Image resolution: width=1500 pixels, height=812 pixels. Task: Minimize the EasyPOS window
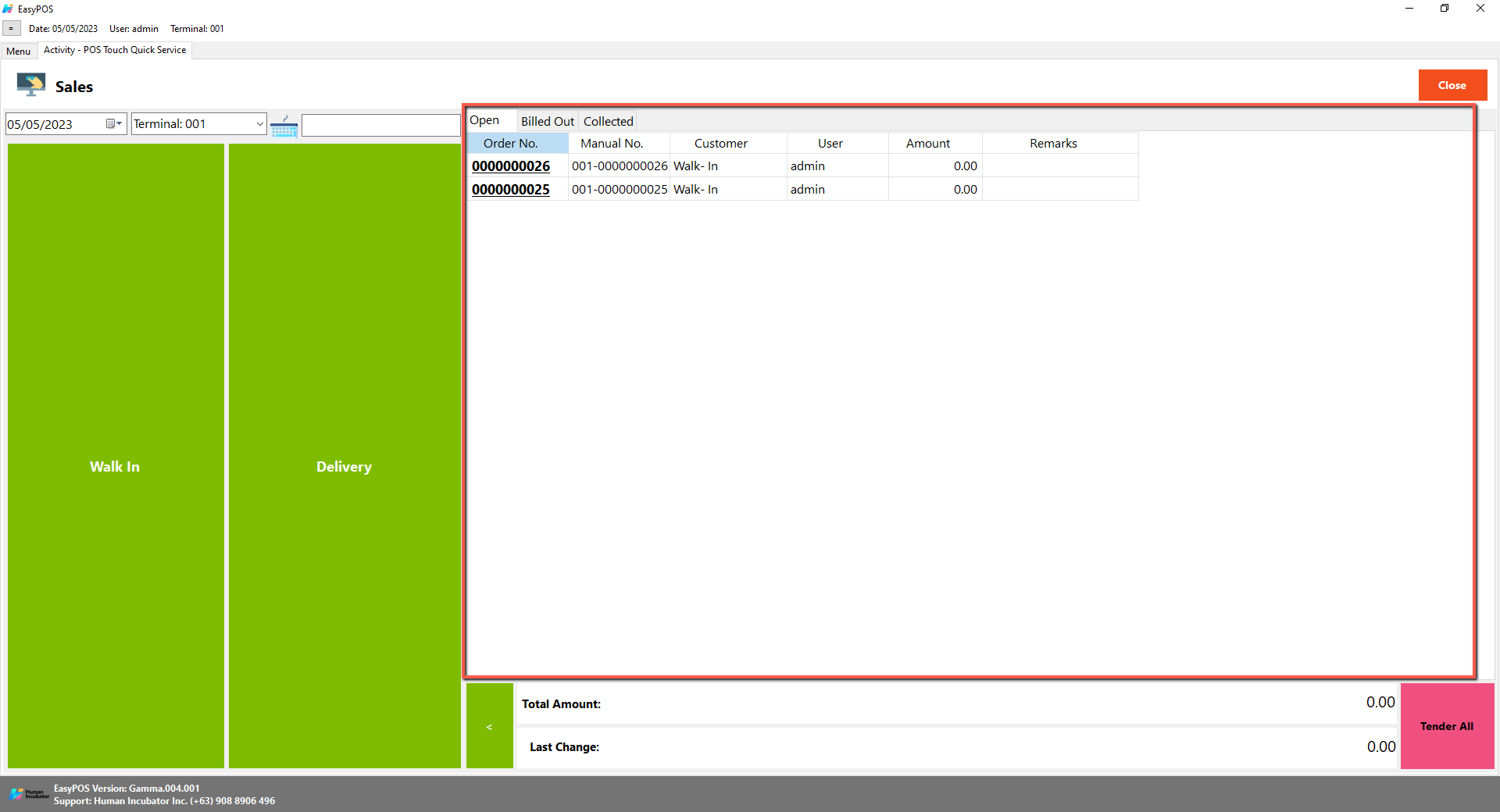click(1409, 9)
